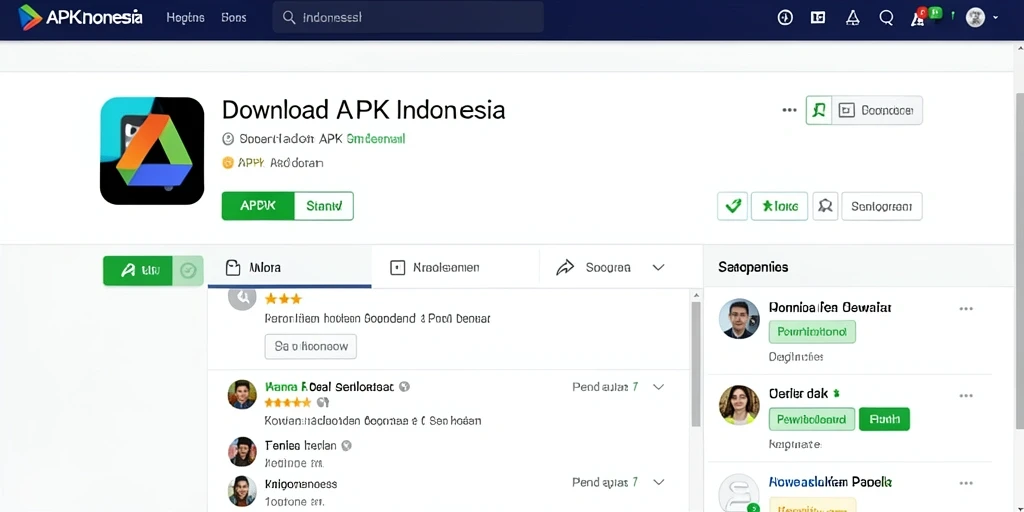Click the green bookmark icon button
Screen dimensions: 1024x512
point(819,110)
